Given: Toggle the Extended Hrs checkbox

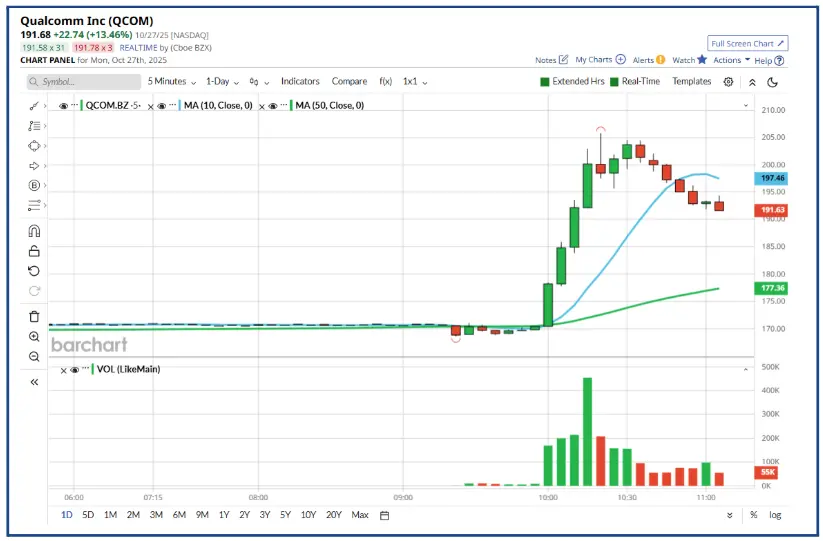Looking at the screenshot, I should pos(545,82).
